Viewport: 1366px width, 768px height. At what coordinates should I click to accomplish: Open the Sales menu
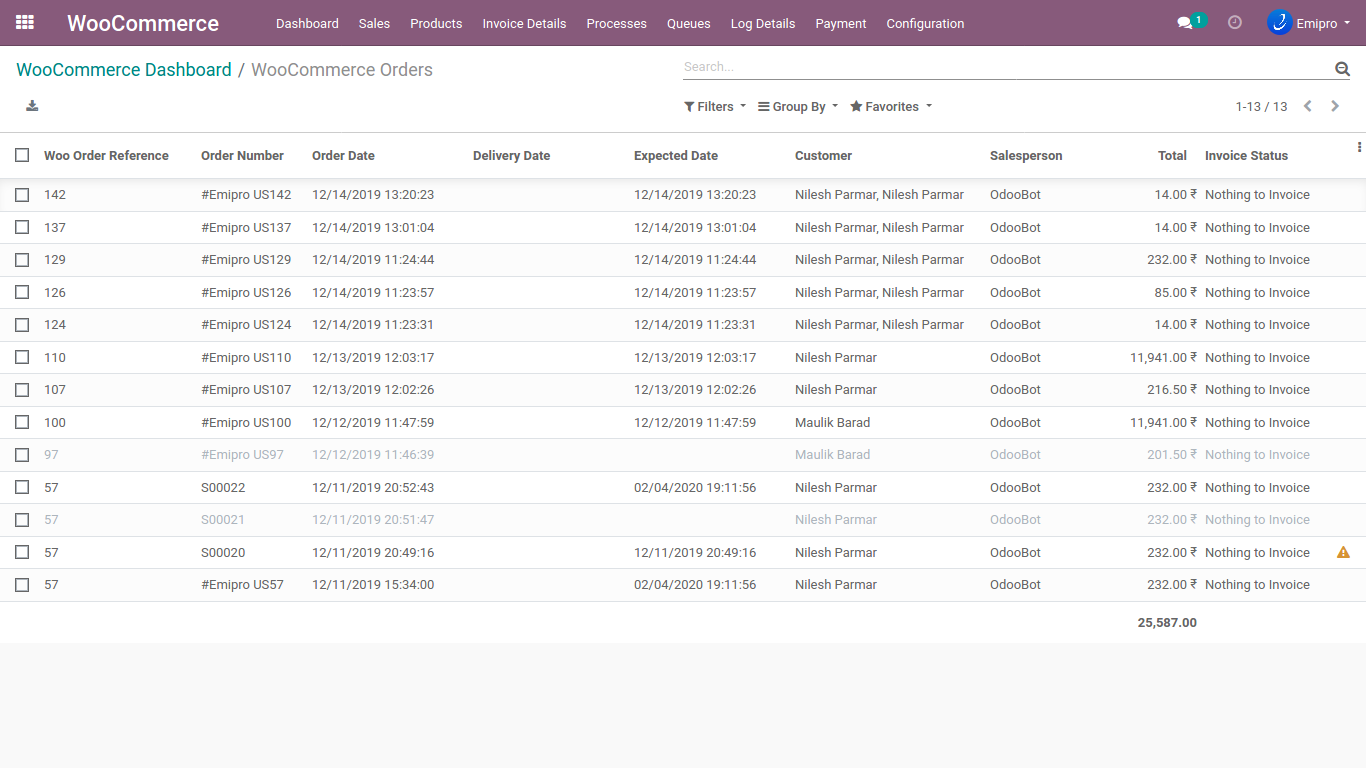click(374, 23)
